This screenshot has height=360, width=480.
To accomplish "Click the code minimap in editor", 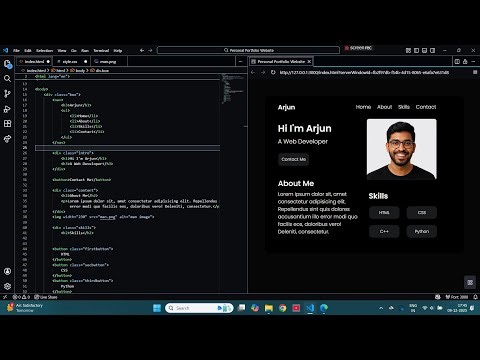I will point(233,88).
